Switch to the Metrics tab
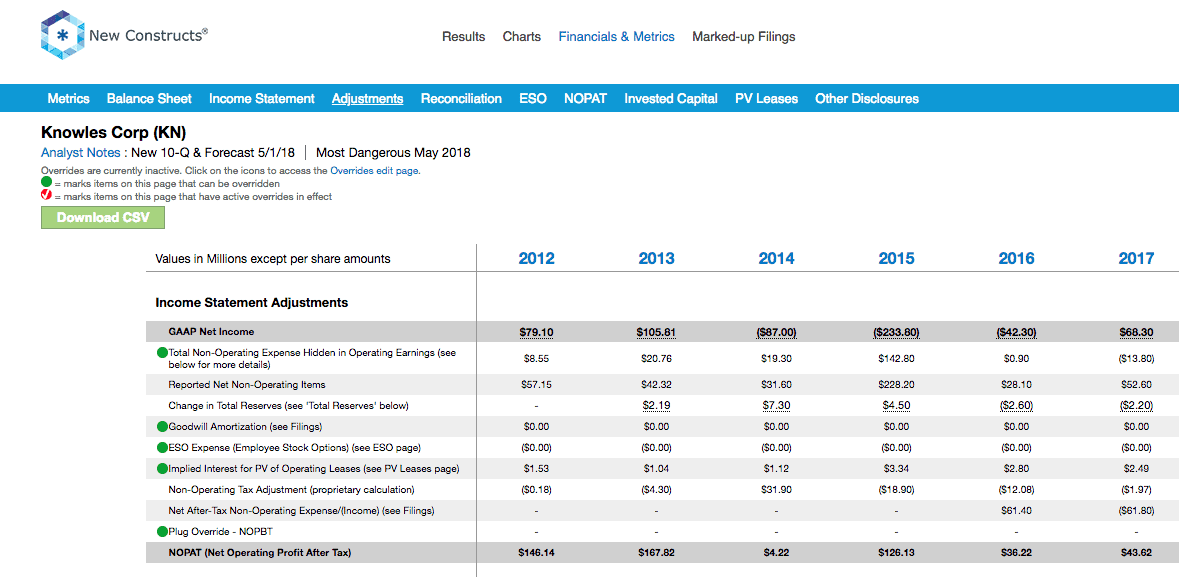The image size is (1179, 577). (68, 99)
